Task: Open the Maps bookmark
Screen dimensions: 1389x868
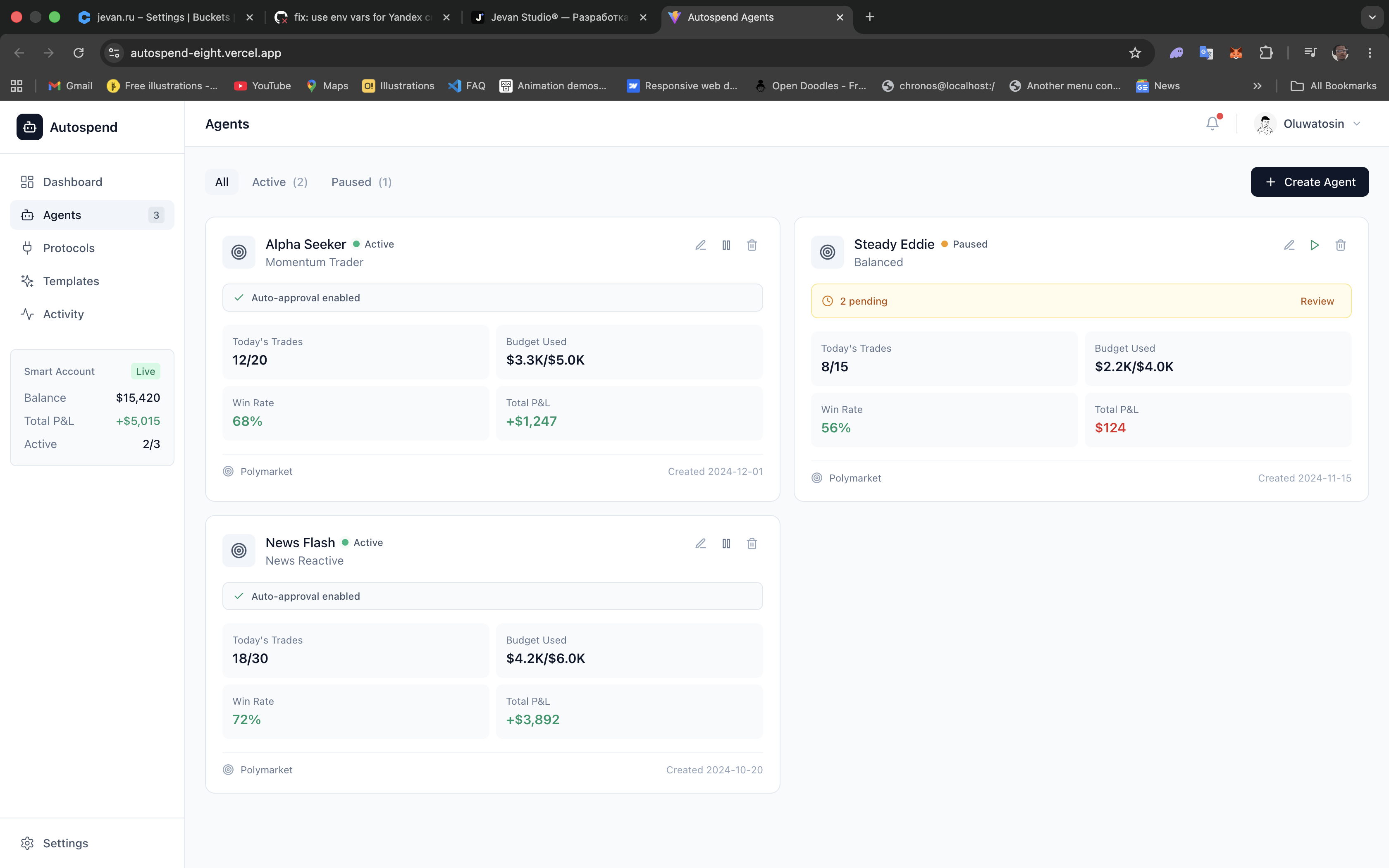Action: (327, 86)
